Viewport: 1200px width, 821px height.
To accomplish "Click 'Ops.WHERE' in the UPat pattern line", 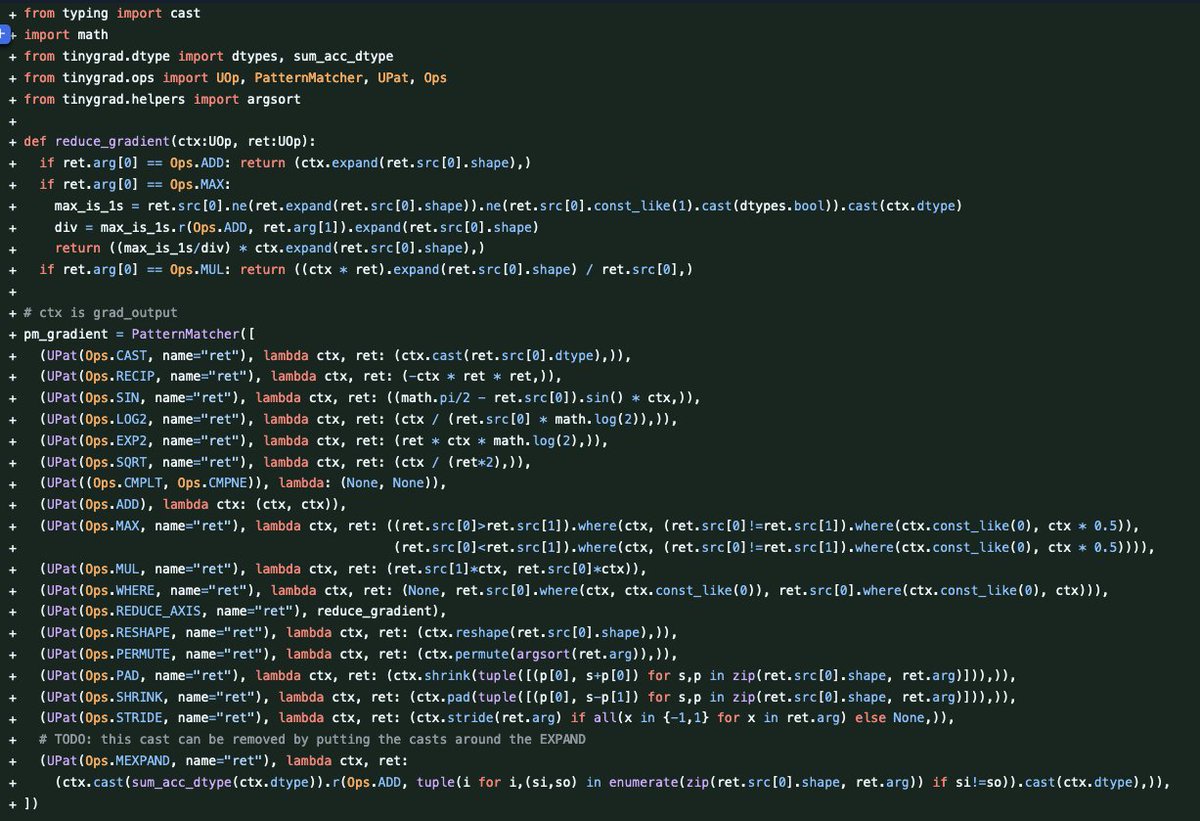I will 120,590.
